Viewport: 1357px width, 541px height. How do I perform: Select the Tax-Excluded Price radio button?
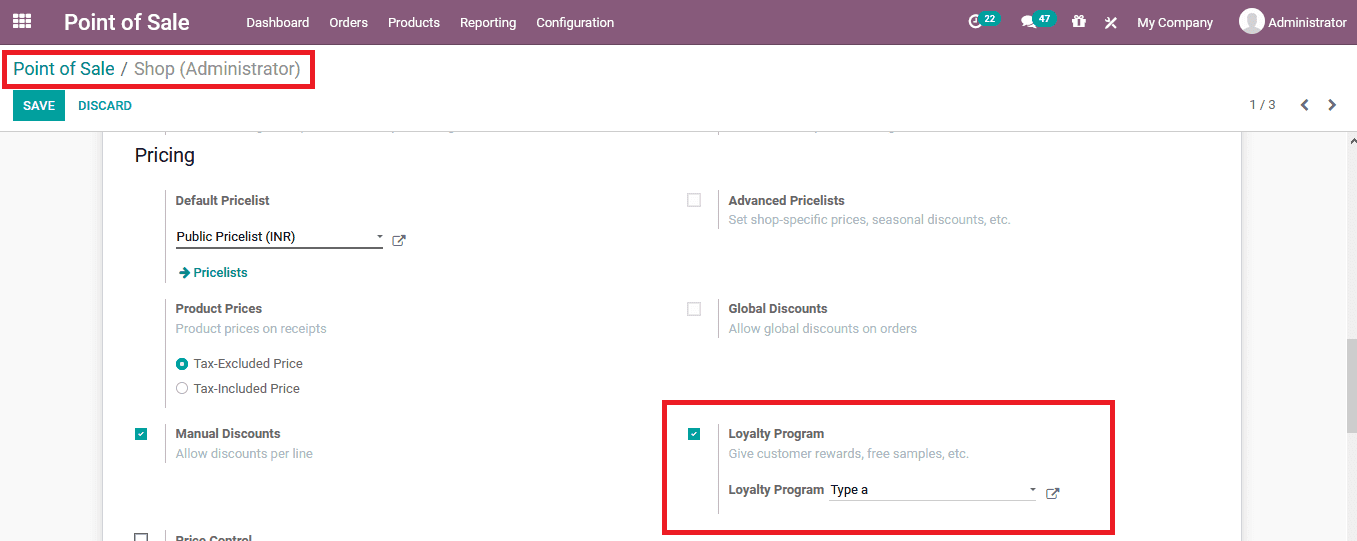pyautogui.click(x=182, y=364)
